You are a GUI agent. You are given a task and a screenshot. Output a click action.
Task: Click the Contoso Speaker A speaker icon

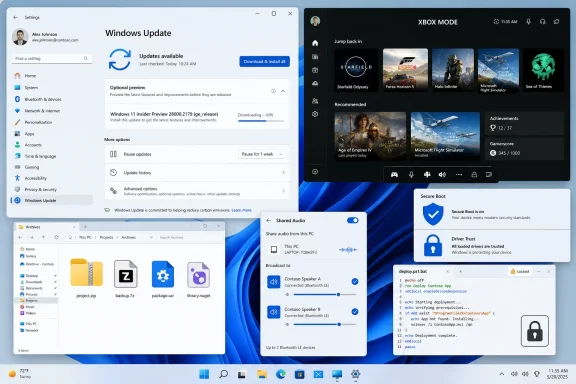click(274, 282)
